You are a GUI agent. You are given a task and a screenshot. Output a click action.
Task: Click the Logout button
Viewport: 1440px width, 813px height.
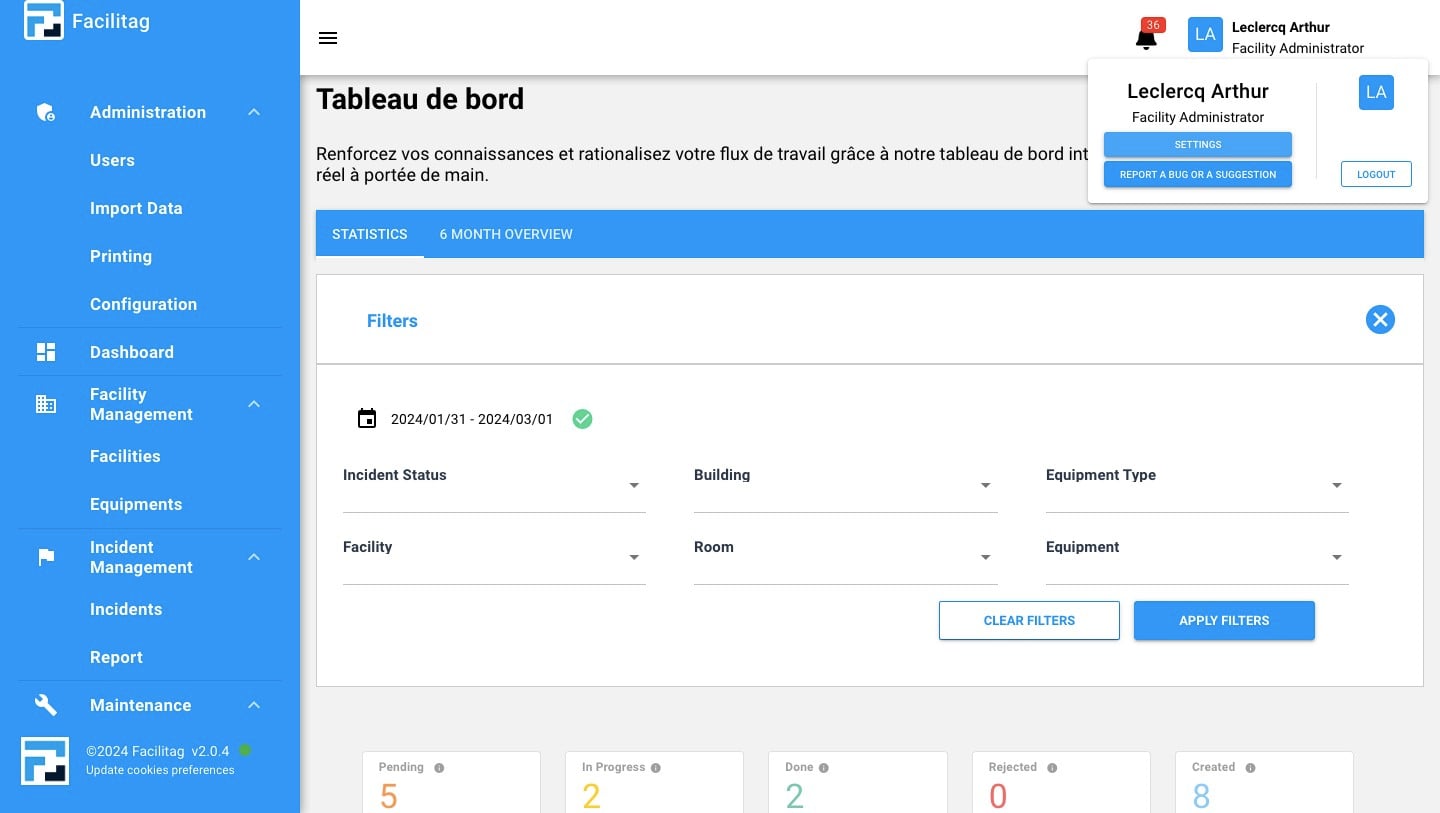pos(1375,174)
